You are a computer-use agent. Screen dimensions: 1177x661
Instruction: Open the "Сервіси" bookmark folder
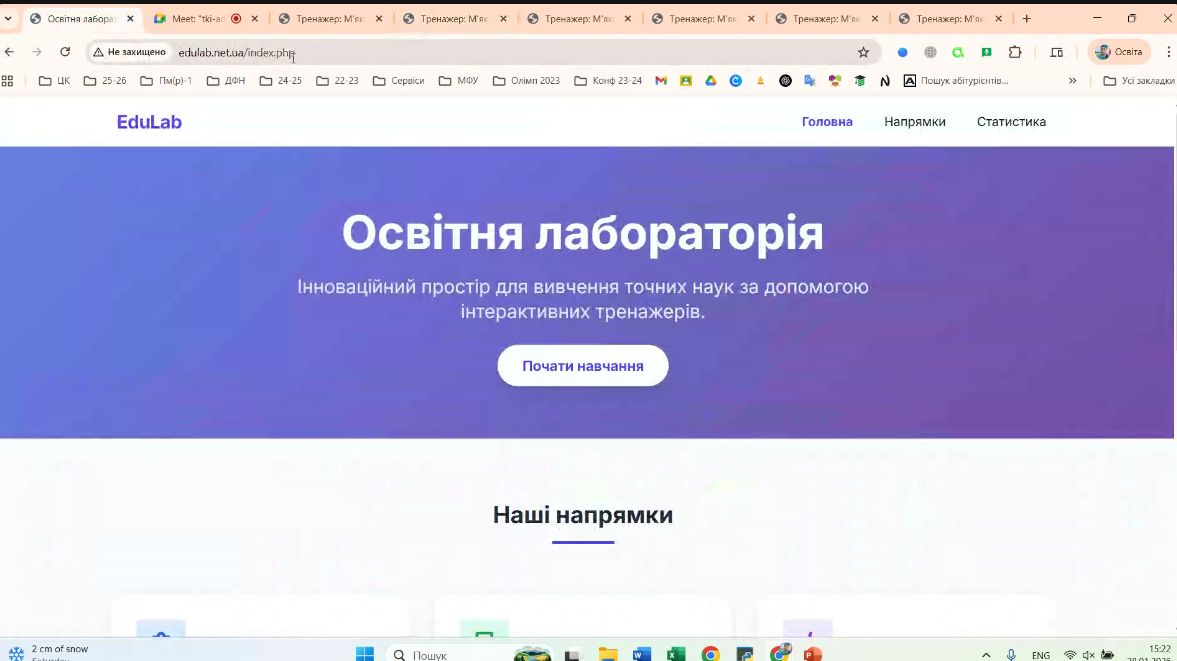(398, 81)
